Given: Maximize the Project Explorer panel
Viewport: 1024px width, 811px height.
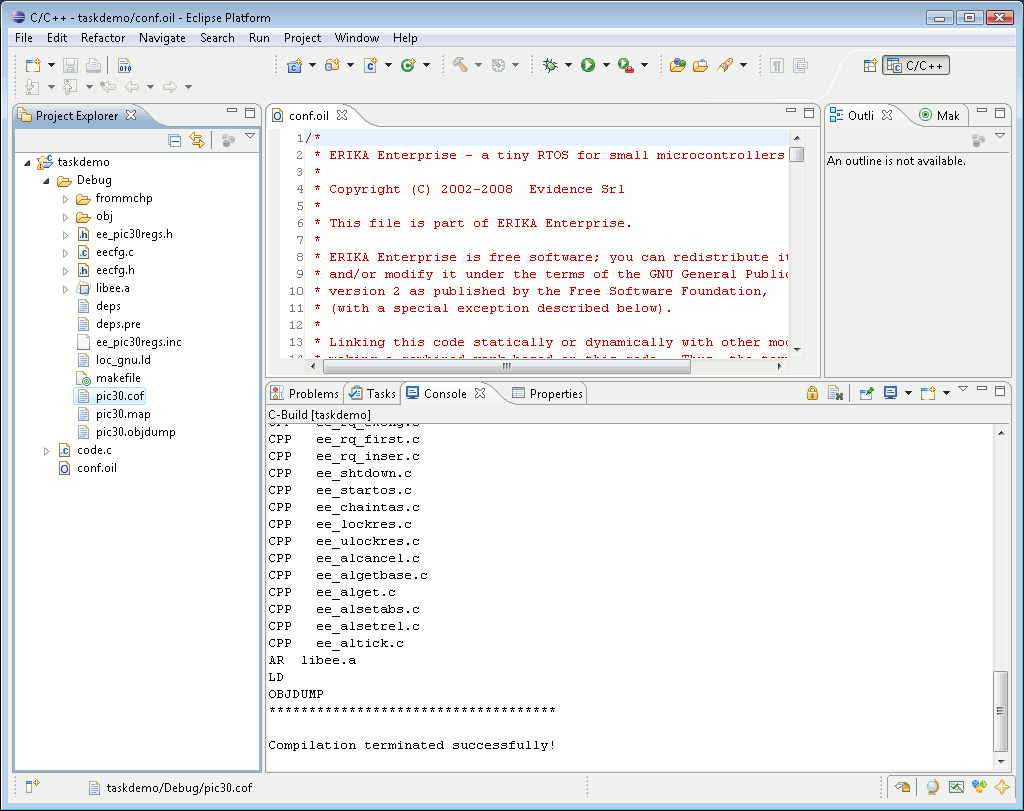Looking at the screenshot, I should point(249,112).
